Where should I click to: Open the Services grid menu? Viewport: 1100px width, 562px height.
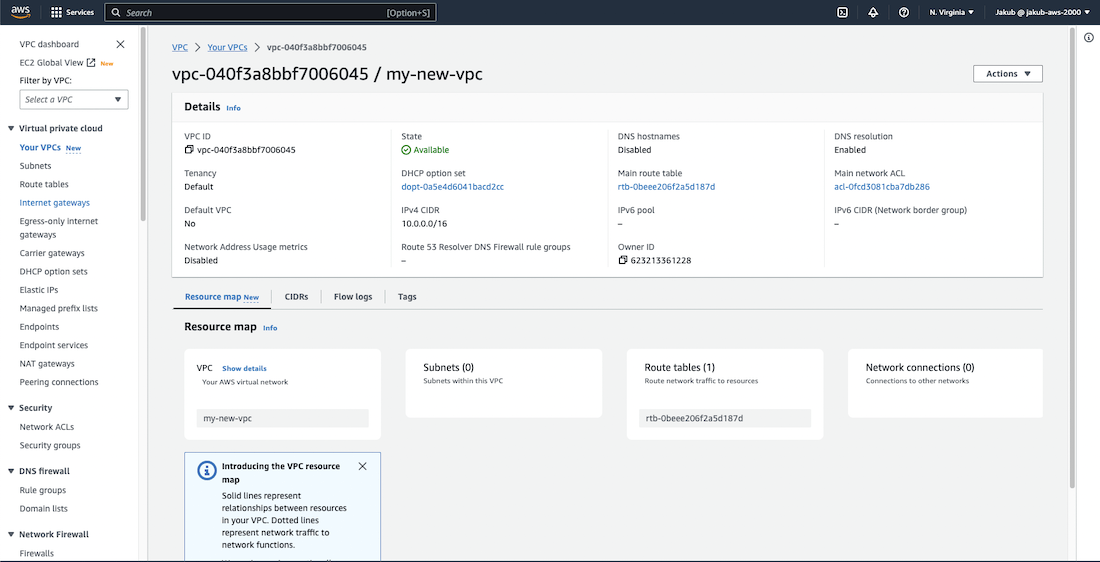[x=71, y=13]
